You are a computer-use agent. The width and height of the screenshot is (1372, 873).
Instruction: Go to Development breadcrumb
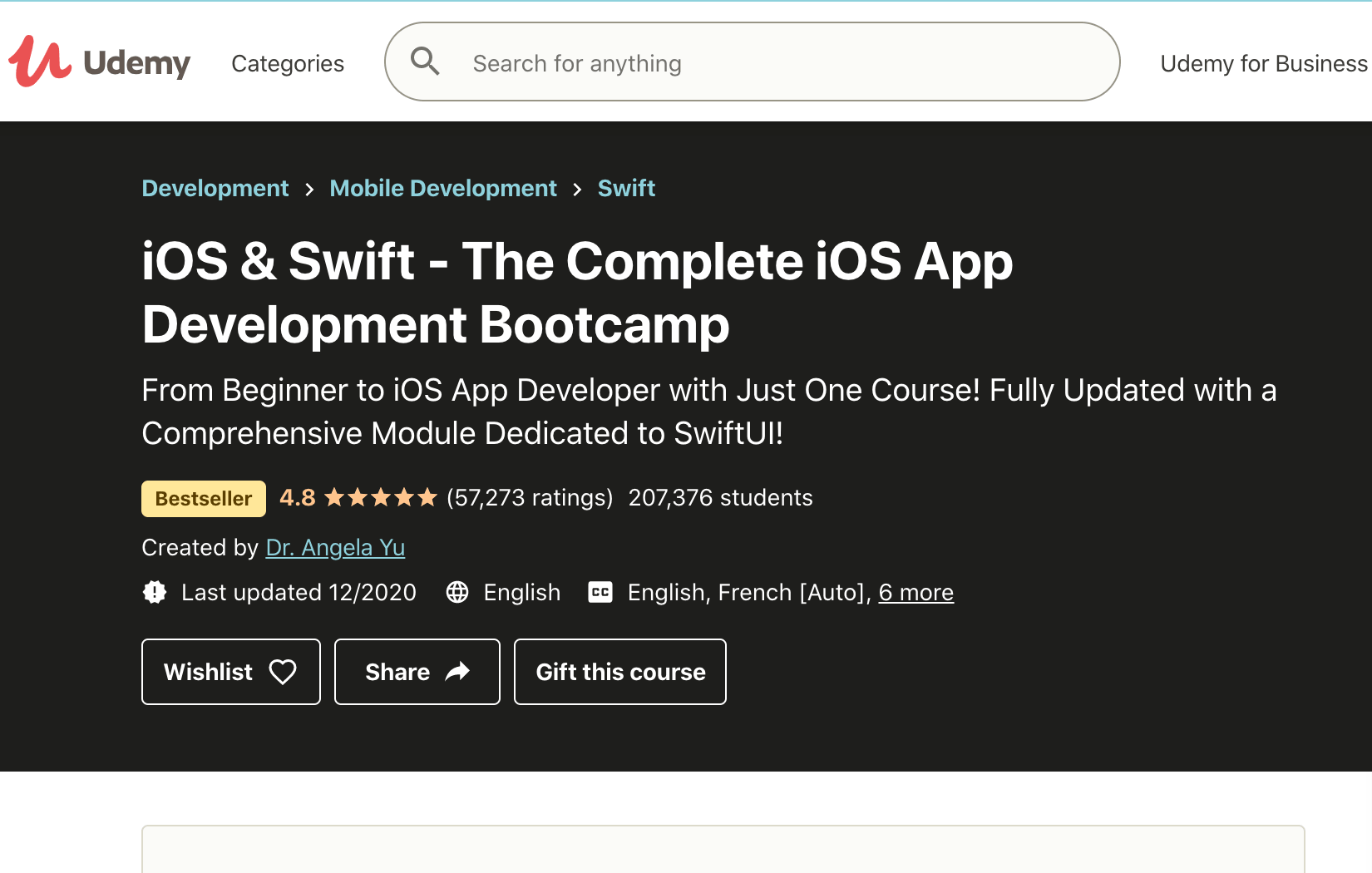pyautogui.click(x=215, y=189)
